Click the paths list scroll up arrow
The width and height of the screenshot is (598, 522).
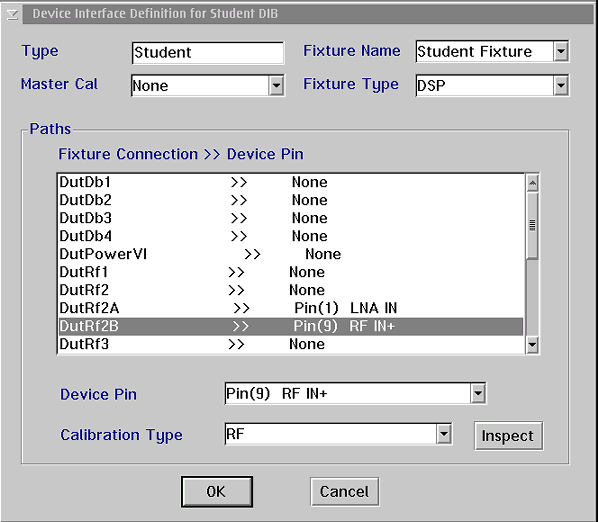coord(532,183)
